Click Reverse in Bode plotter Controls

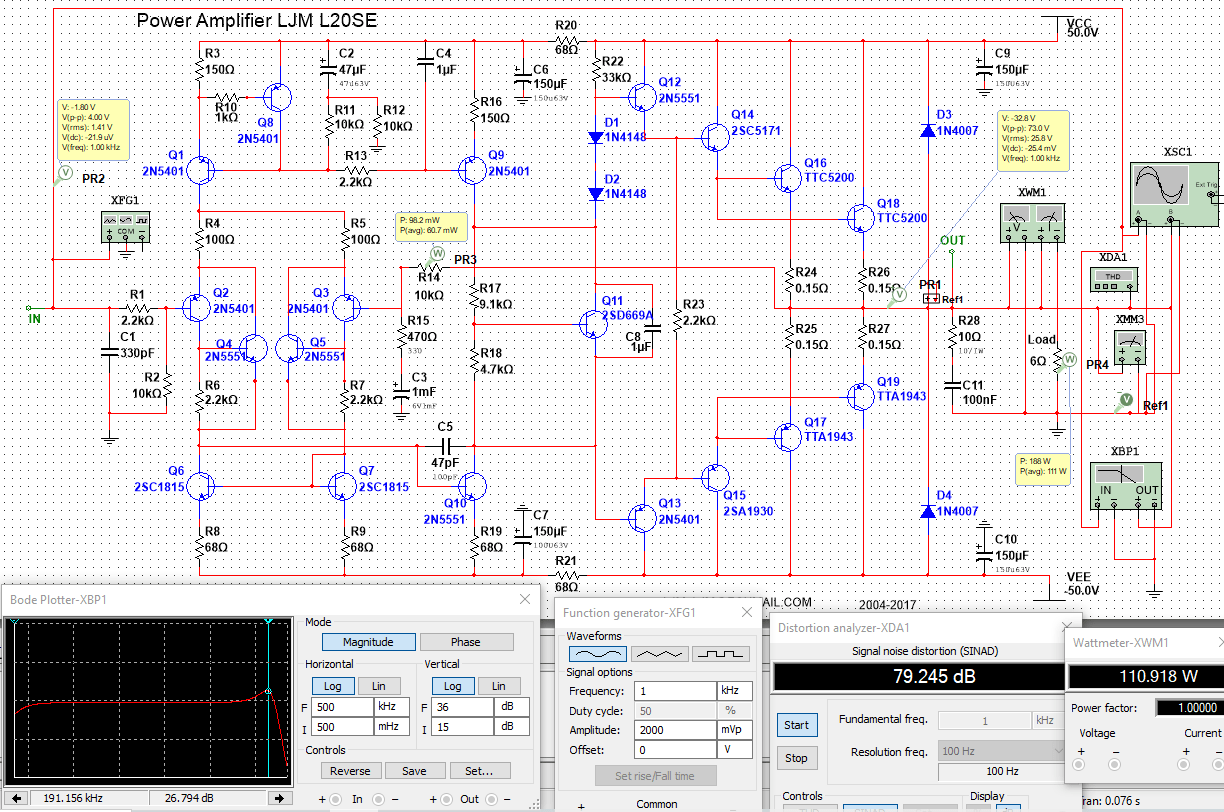point(350,771)
